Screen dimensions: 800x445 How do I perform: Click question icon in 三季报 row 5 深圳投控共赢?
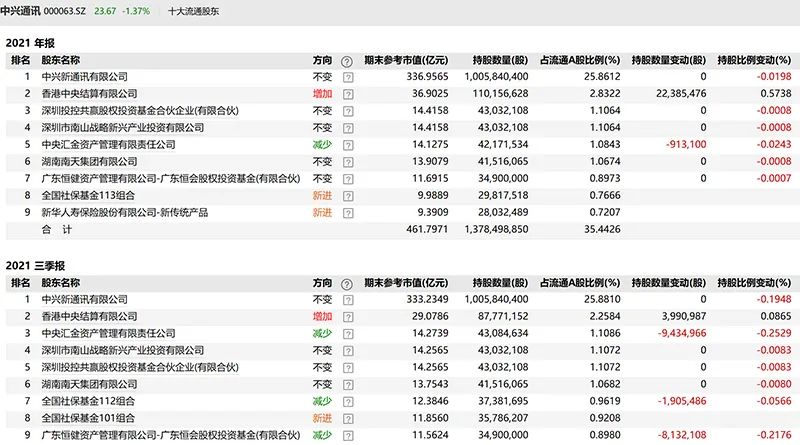(348, 368)
